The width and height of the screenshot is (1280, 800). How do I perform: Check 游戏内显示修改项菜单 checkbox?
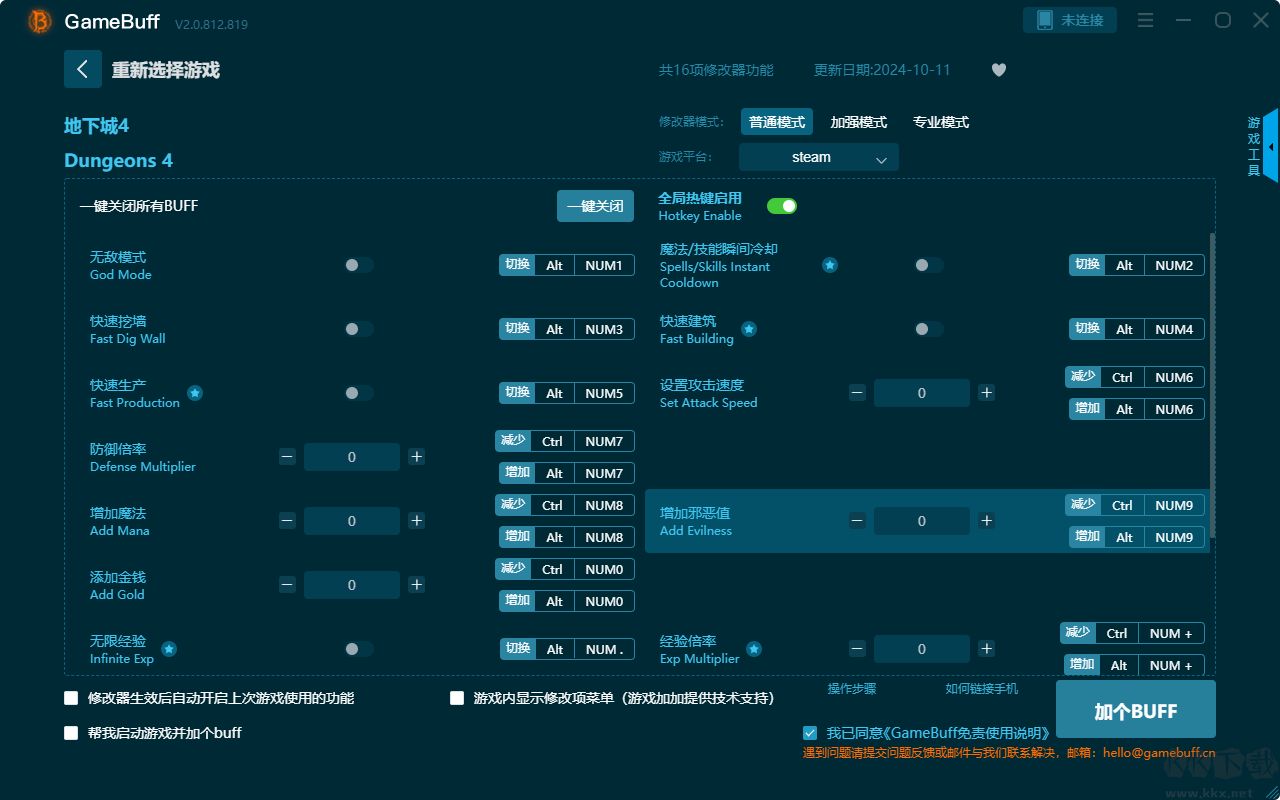[457, 698]
